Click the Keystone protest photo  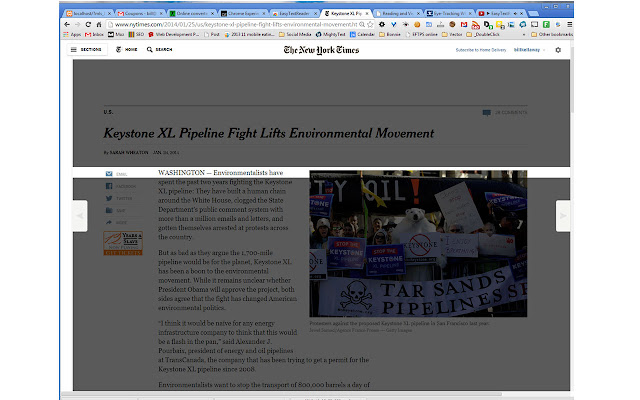tap(418, 244)
